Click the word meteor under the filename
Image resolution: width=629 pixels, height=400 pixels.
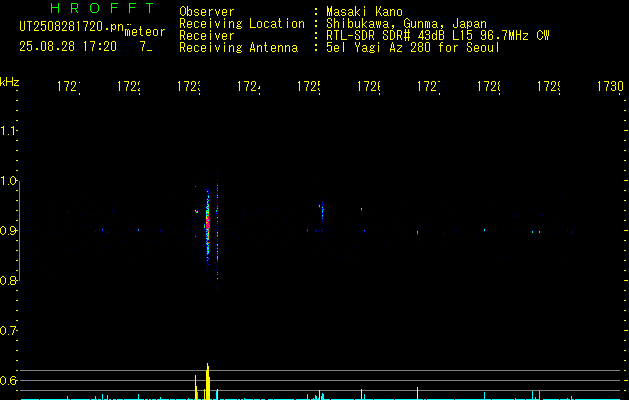145,32
